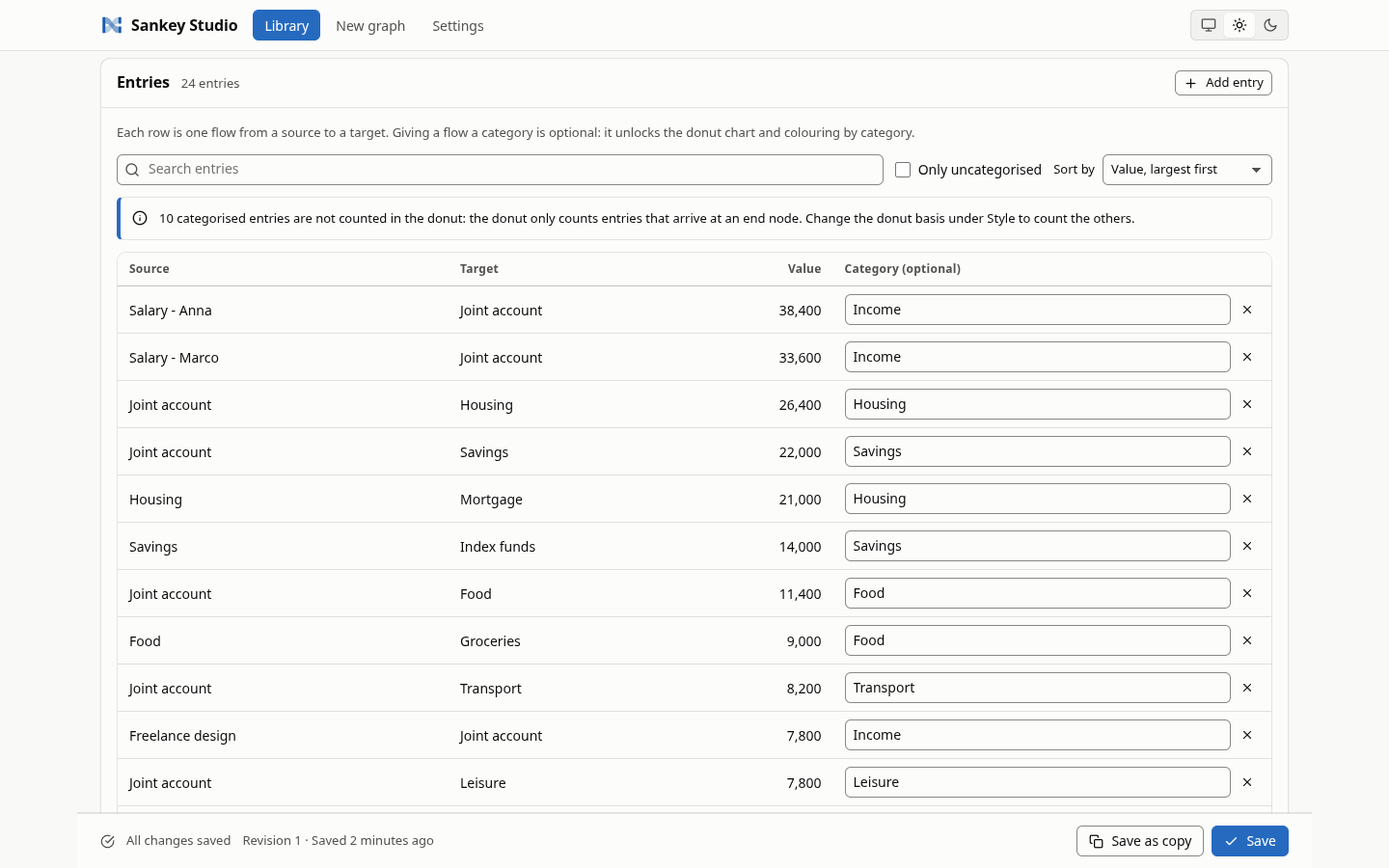Delete the Joint account to Transport row
This screenshot has height=868, width=1389.
(x=1247, y=688)
